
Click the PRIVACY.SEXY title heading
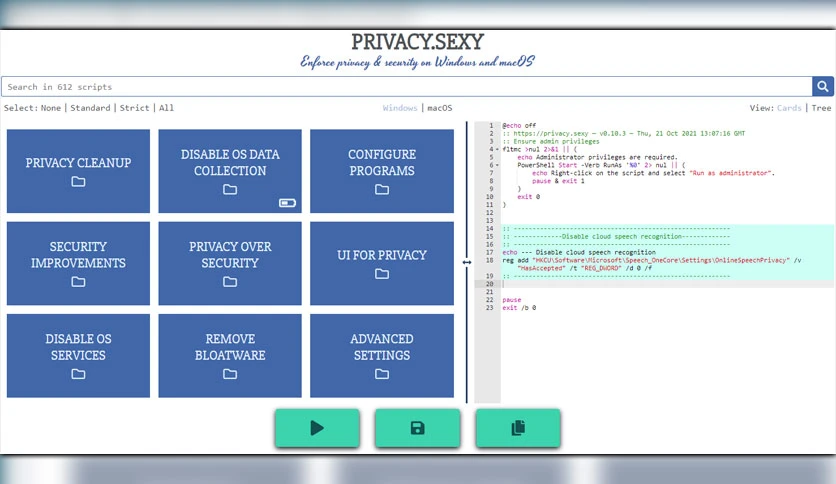point(417,42)
